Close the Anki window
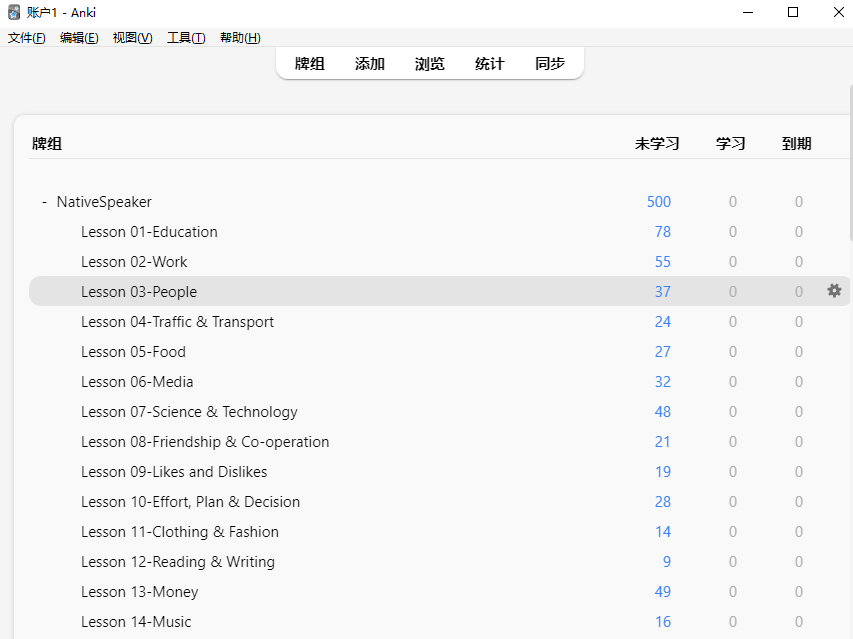This screenshot has width=853, height=639. pyautogui.click(x=838, y=12)
